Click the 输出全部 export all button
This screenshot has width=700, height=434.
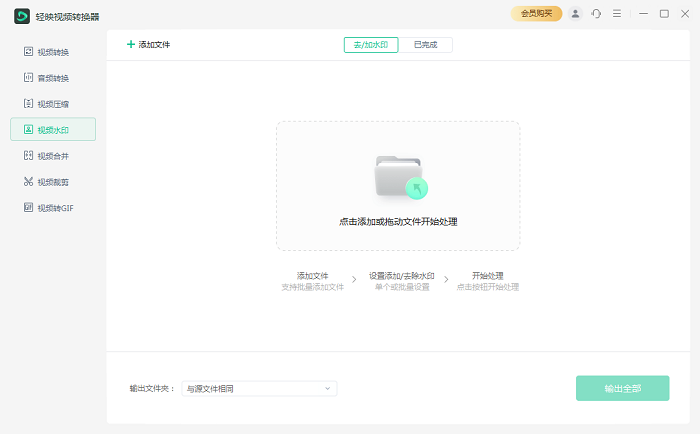(622, 388)
